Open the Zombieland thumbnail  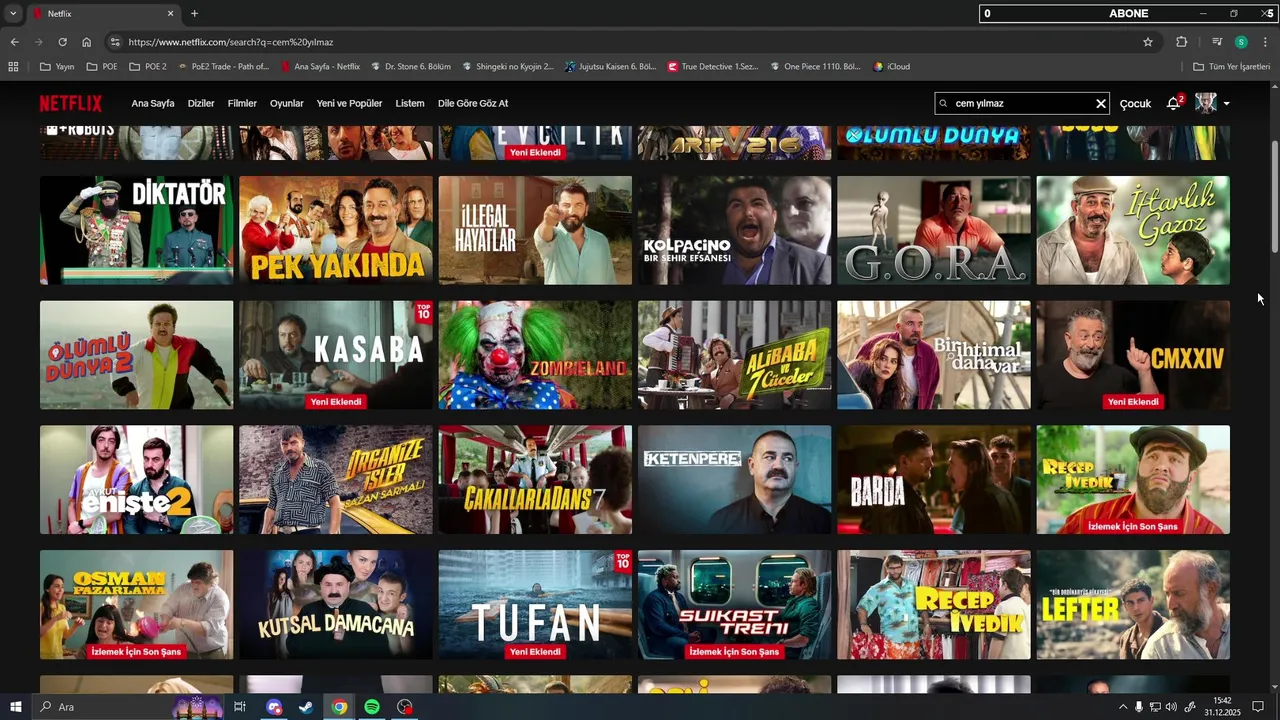[535, 355]
